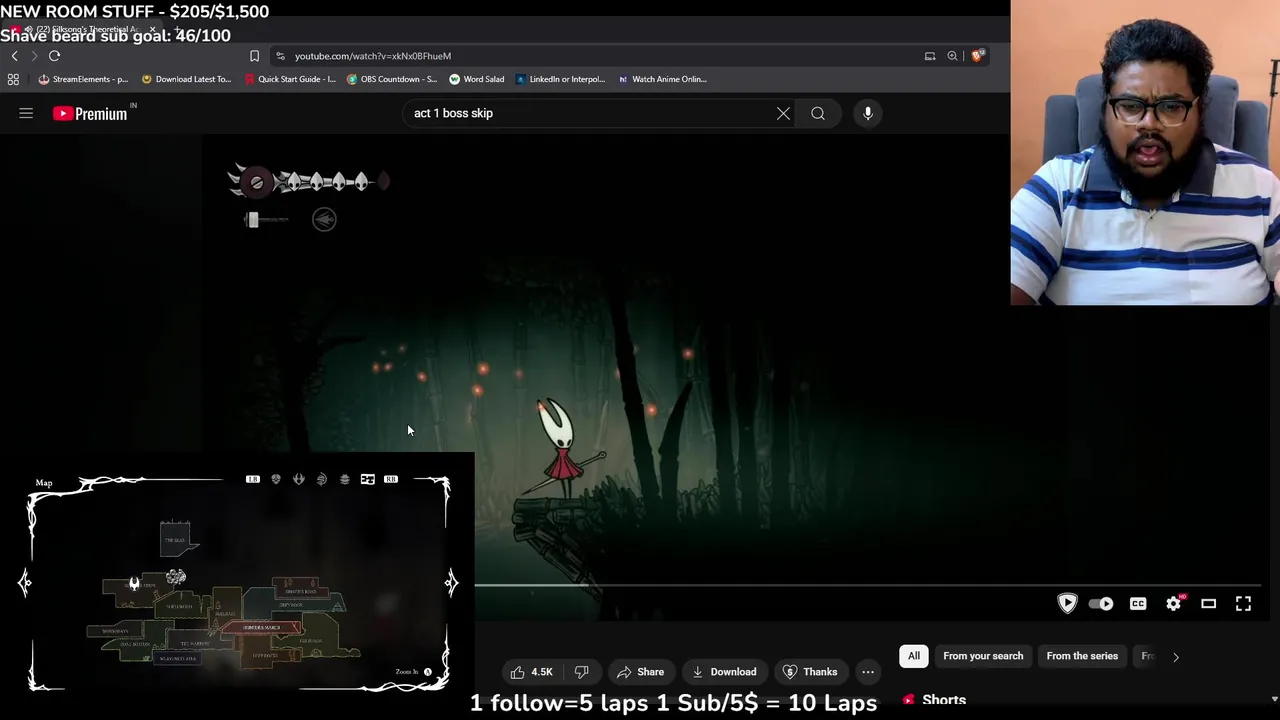The width and height of the screenshot is (1280, 720).
Task: Open the 'Quick Start Guide' bookmark
Action: (x=290, y=79)
